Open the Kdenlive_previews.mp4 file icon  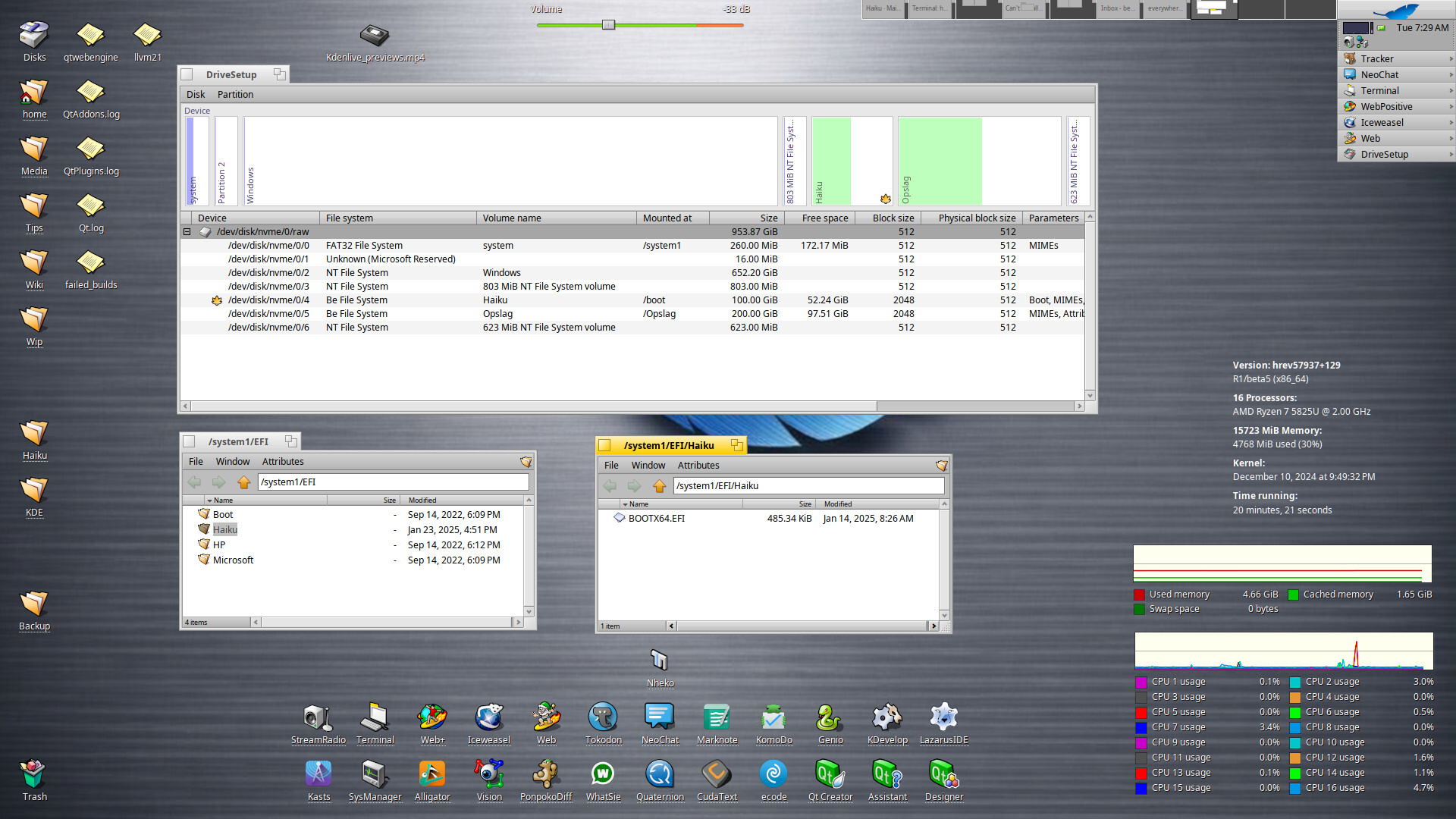(375, 36)
